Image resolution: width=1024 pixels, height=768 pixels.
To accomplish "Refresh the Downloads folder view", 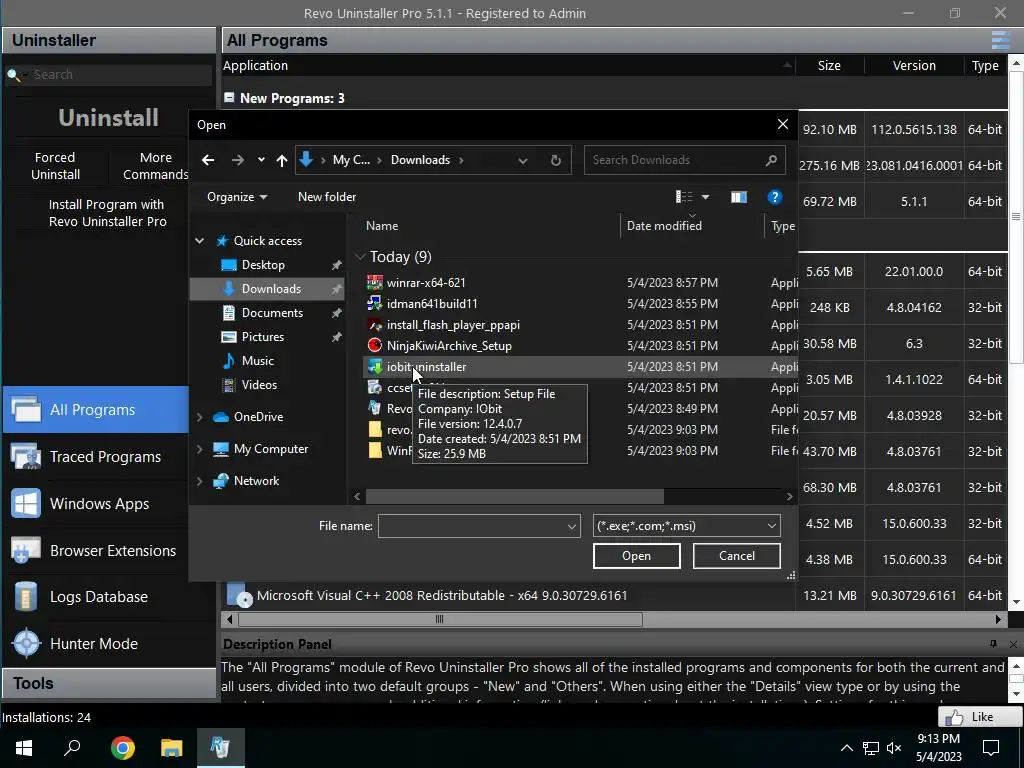I will pyautogui.click(x=555, y=160).
